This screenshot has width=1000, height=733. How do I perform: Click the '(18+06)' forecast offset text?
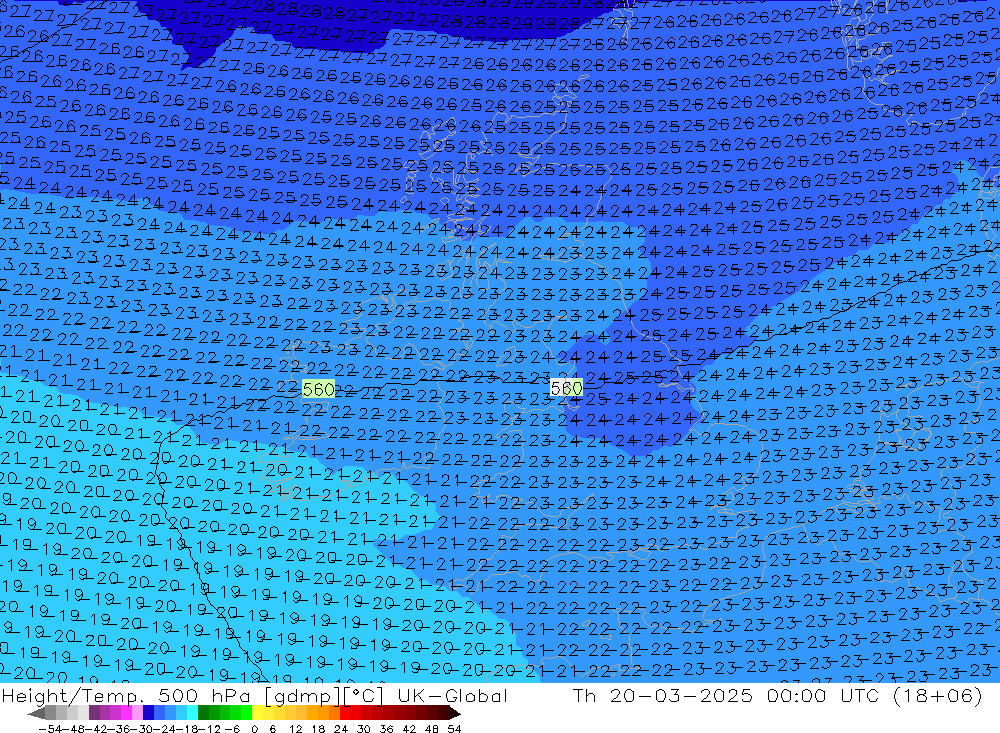(x=938, y=696)
